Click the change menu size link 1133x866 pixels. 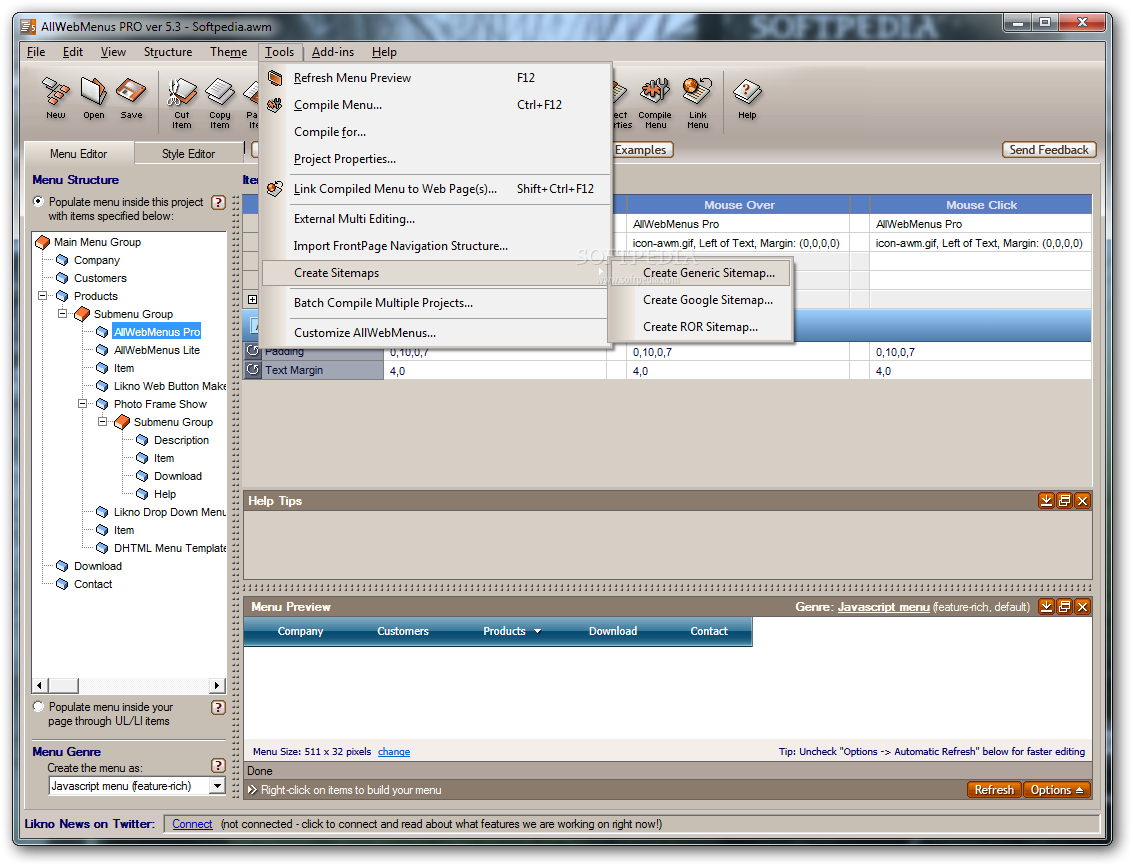click(x=394, y=752)
